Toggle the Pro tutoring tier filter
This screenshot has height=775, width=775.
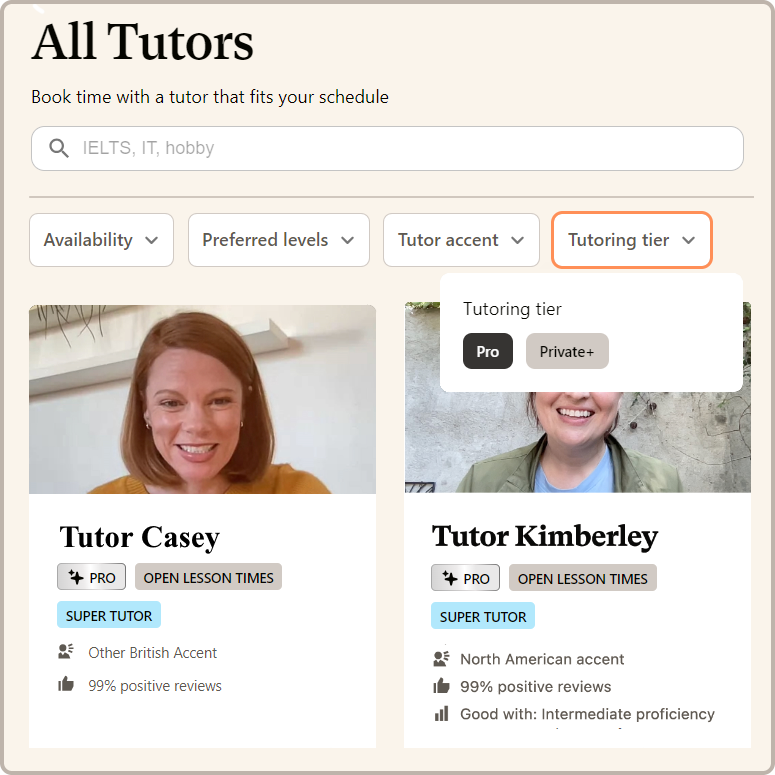click(488, 351)
